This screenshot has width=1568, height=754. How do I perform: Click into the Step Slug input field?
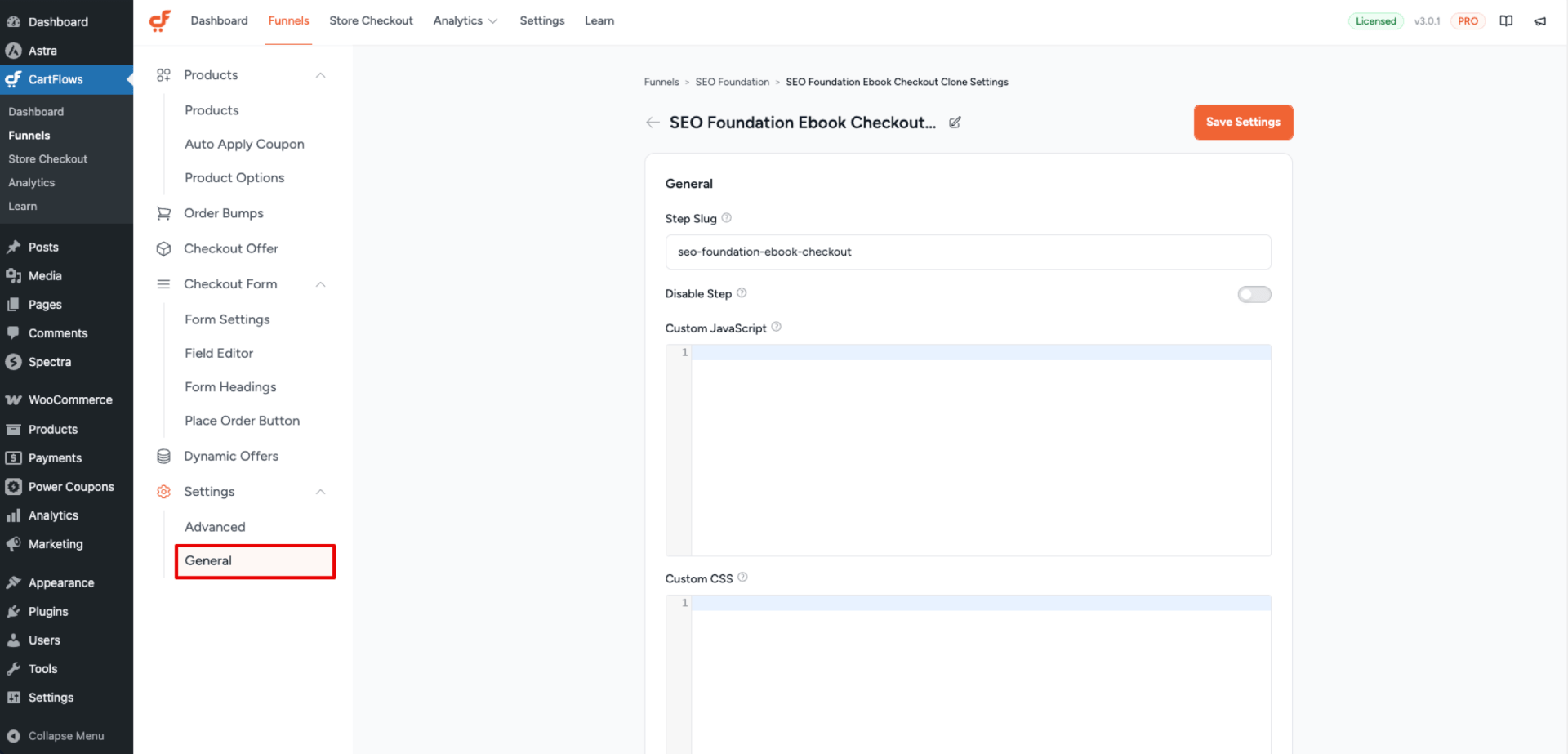point(968,252)
